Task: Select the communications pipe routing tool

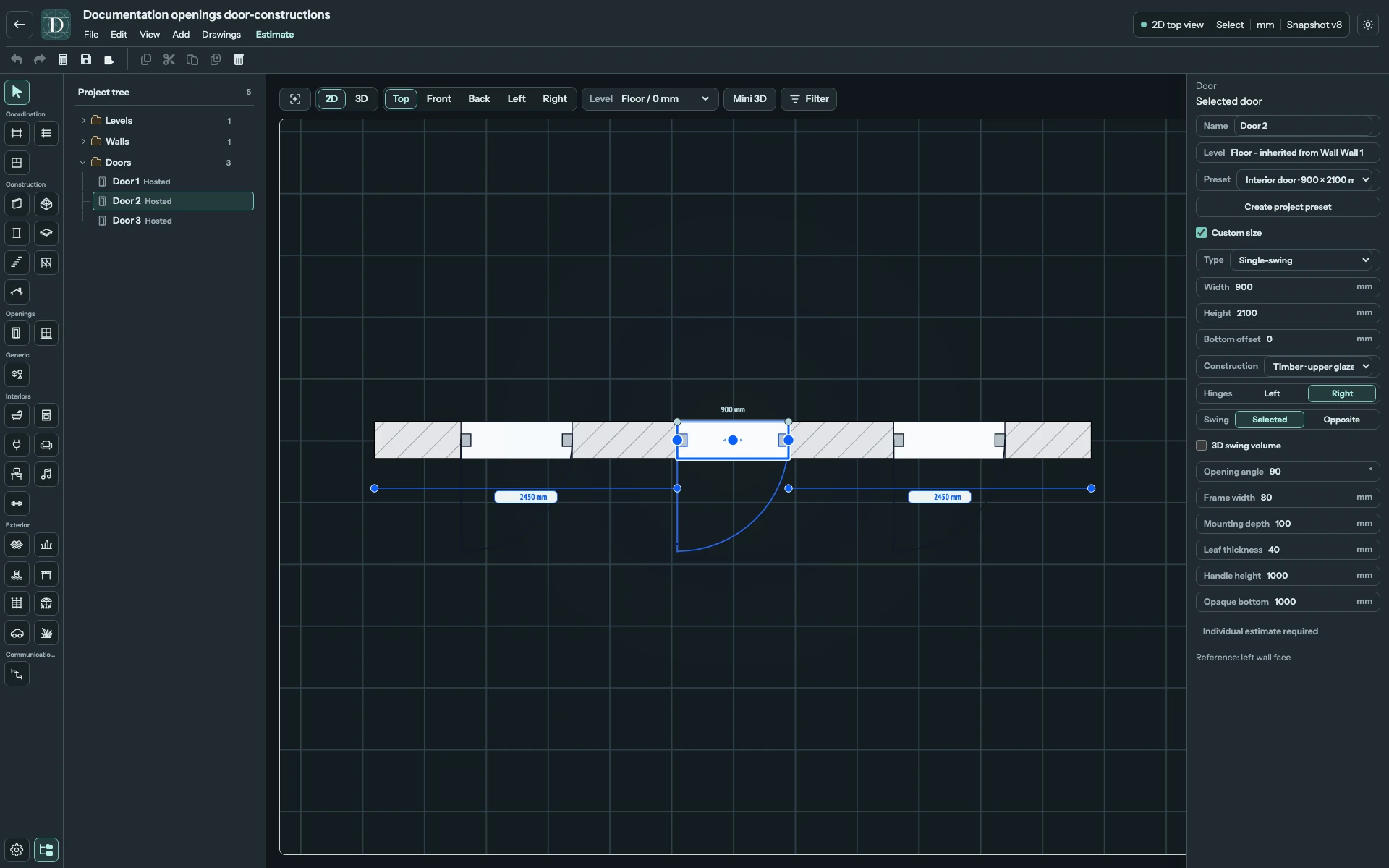Action: 17,674
